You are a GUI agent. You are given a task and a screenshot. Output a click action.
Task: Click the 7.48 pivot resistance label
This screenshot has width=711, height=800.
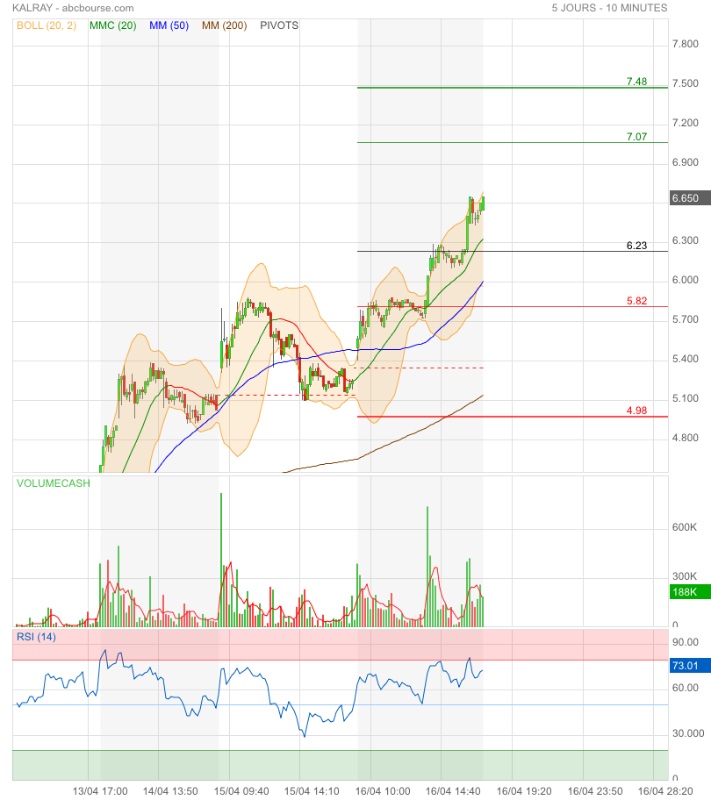636,81
